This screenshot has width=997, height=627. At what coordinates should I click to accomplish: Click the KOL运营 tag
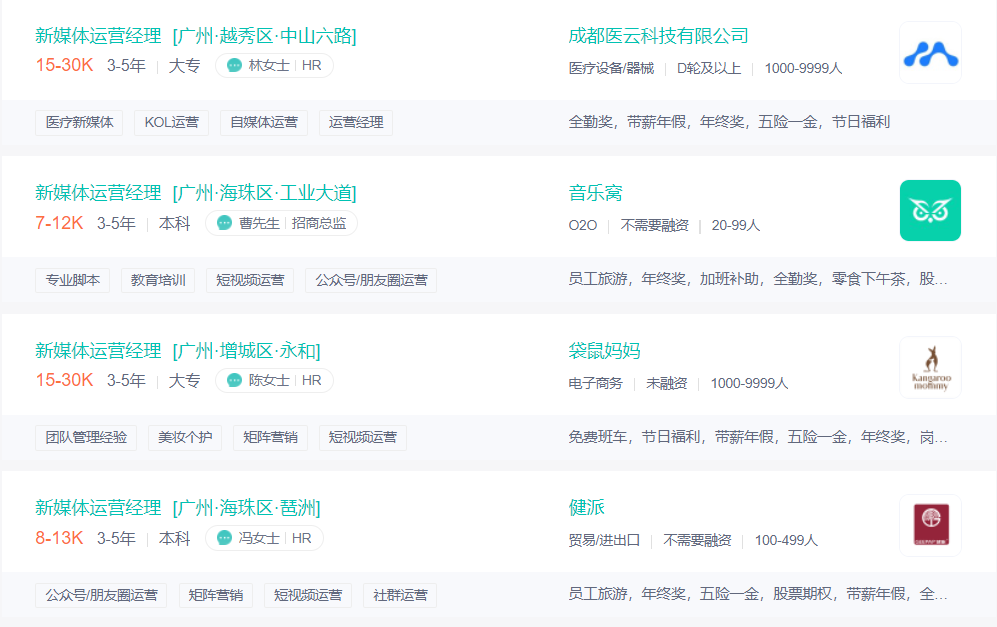click(x=172, y=123)
